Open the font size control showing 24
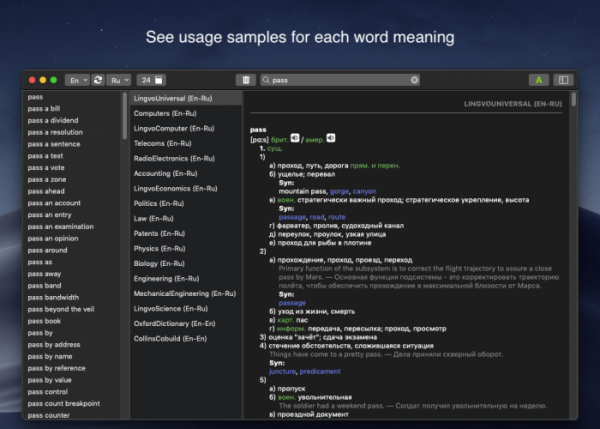The image size is (600, 429). (152, 80)
